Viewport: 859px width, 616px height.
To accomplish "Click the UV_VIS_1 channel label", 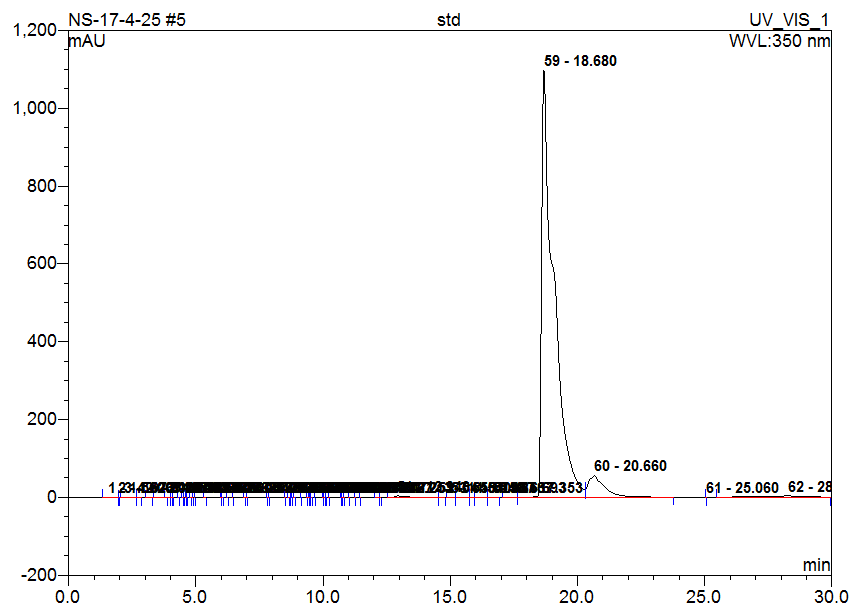I will [790, 20].
